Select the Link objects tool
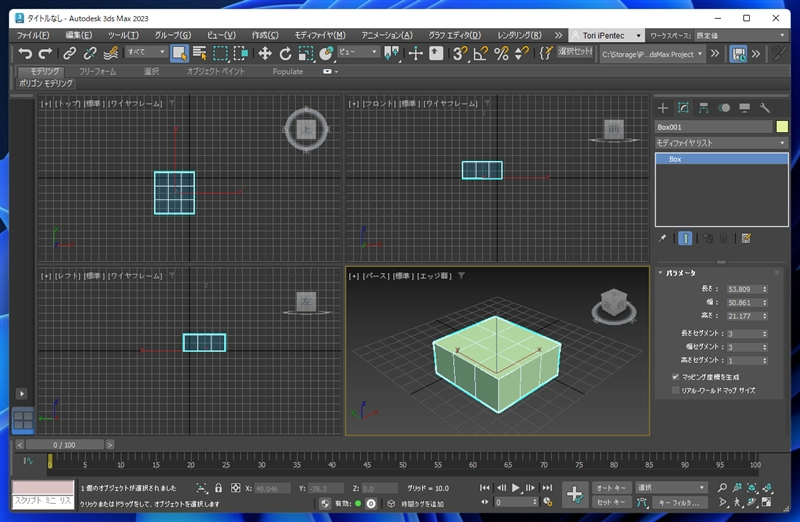 69,53
